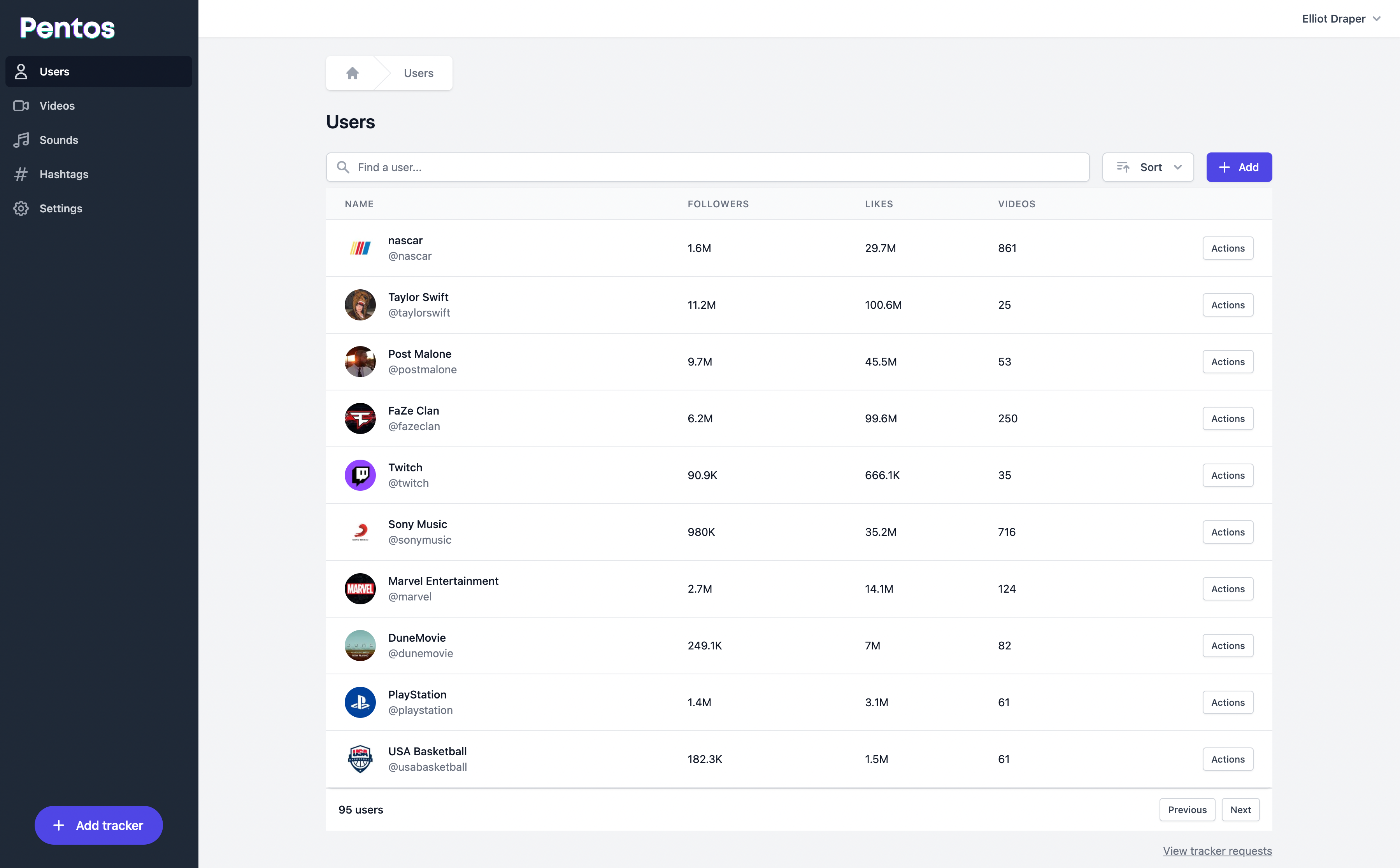Viewport: 1400px width, 868px height.
Task: Click the plus icon on Add button
Action: (x=1224, y=167)
